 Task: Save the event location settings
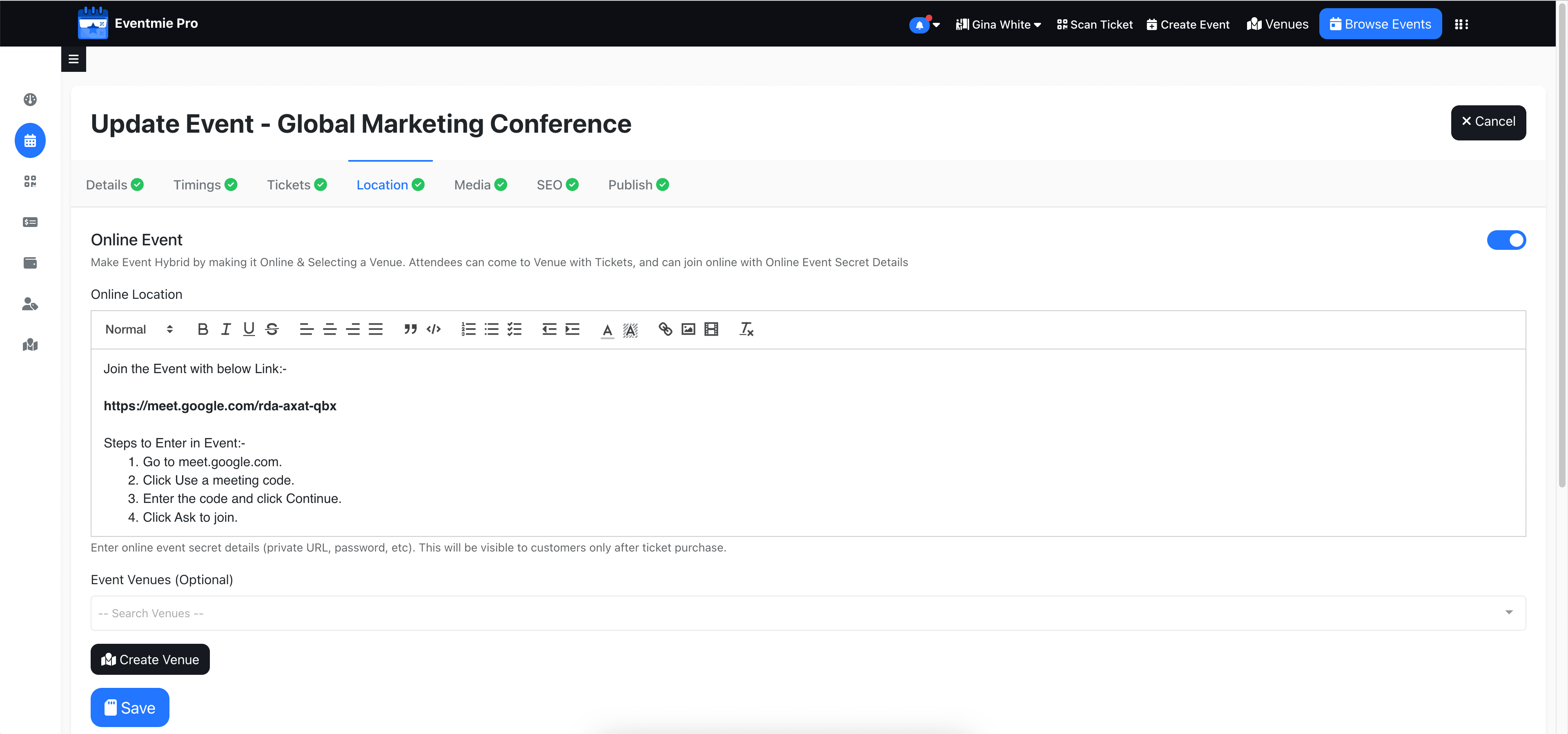tap(130, 707)
